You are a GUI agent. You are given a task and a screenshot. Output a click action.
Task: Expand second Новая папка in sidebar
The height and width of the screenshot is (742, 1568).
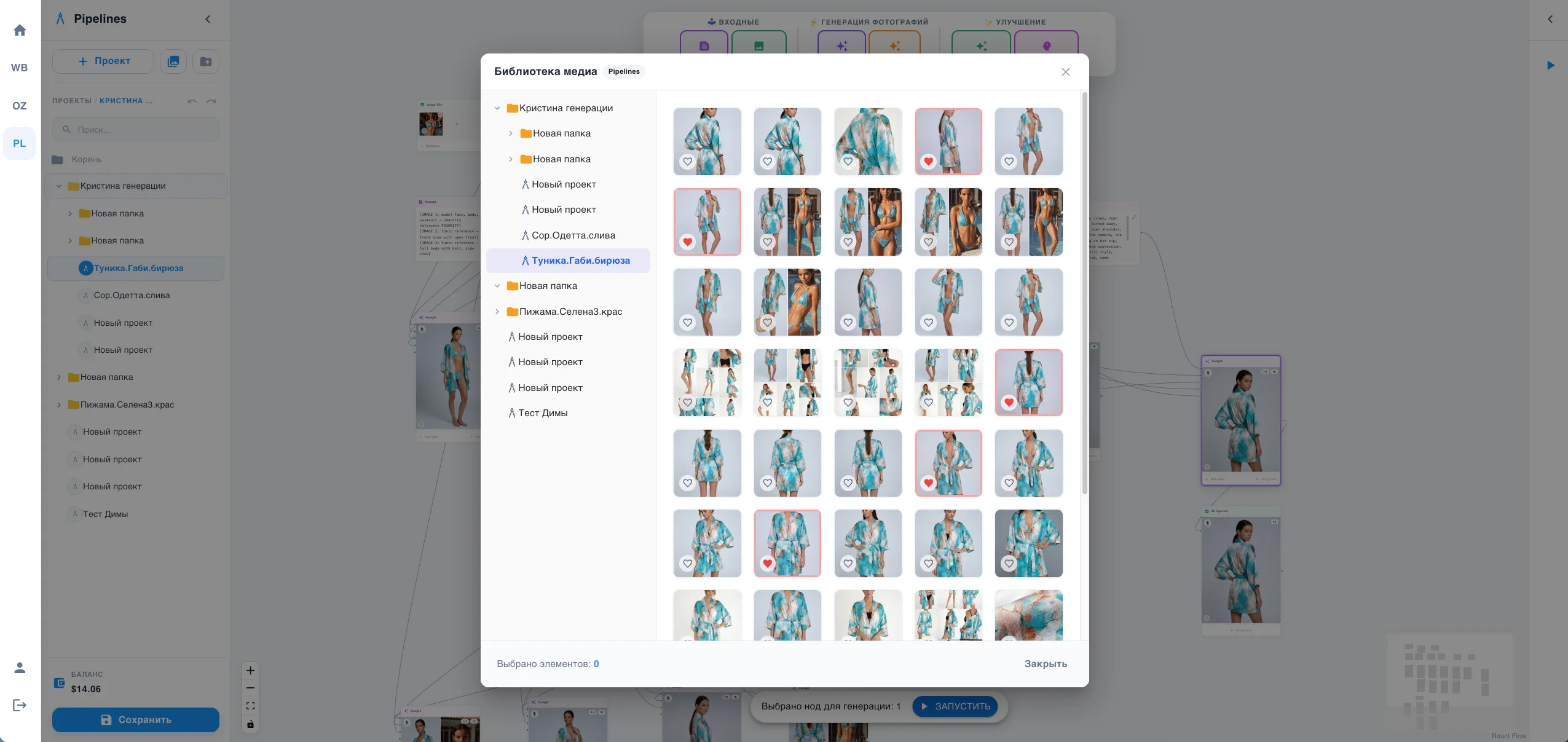70,241
